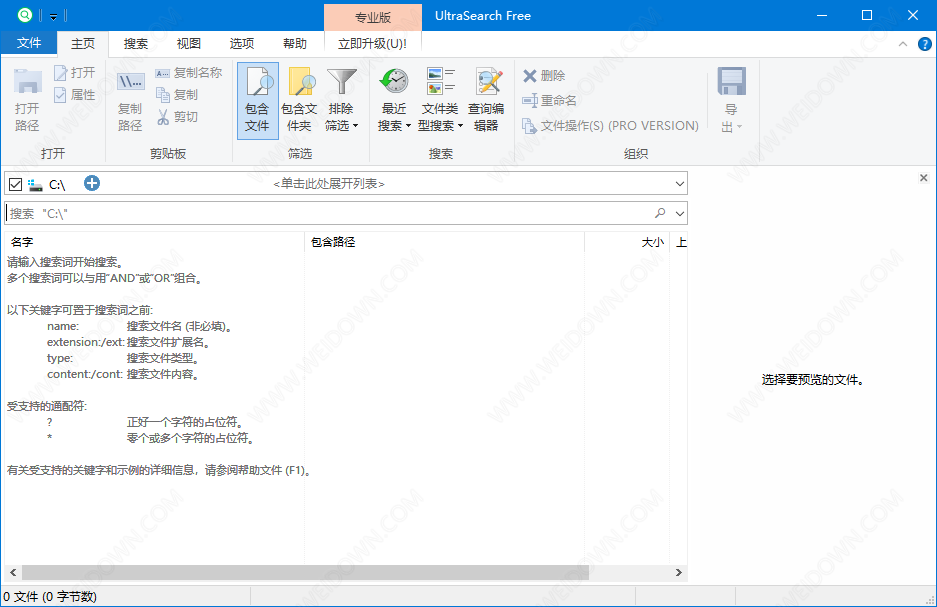Click the scroll left arrow

click(x=13, y=572)
